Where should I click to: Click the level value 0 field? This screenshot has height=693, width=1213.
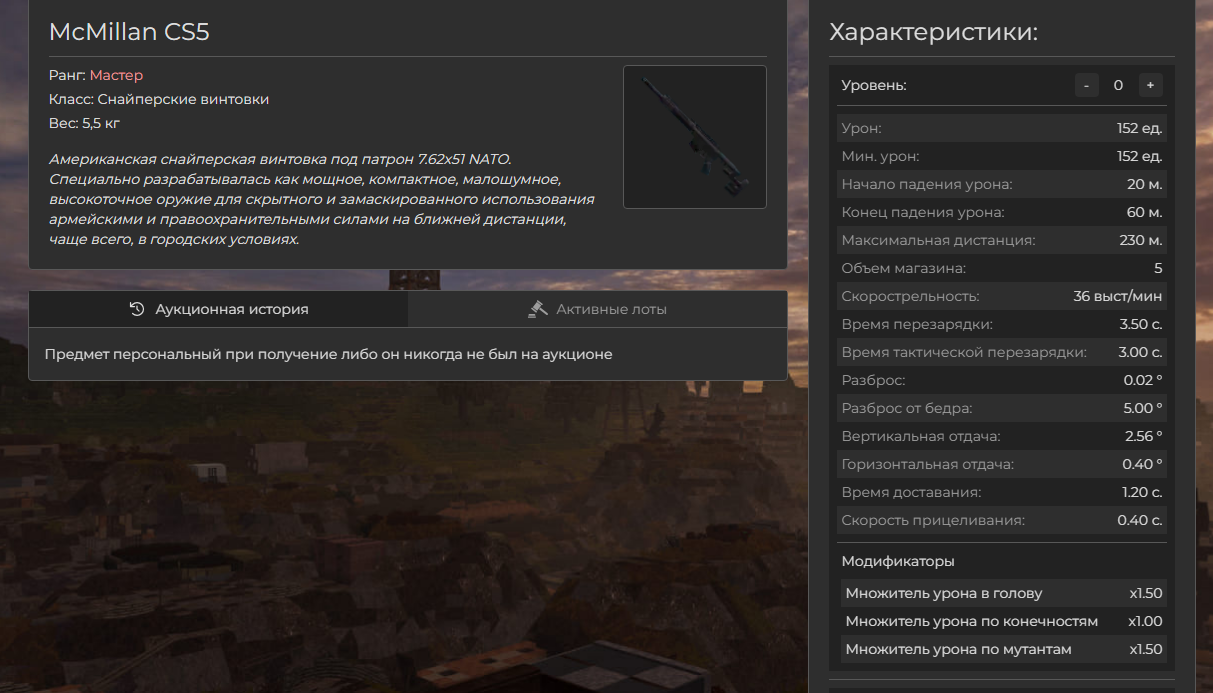[x=1118, y=85]
